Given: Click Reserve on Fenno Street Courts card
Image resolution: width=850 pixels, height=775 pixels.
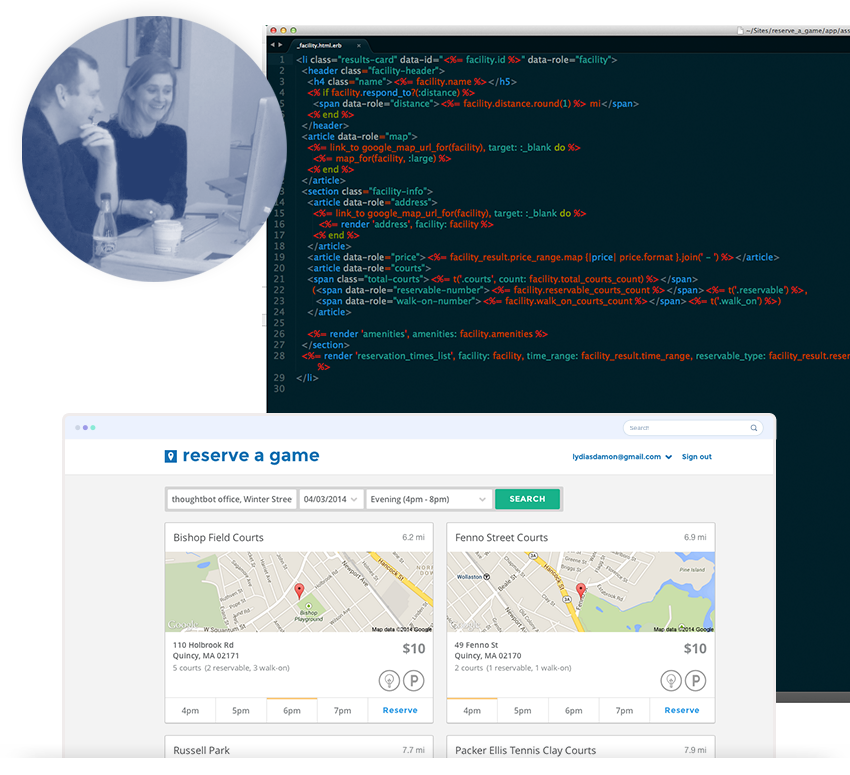Looking at the screenshot, I should point(682,711).
